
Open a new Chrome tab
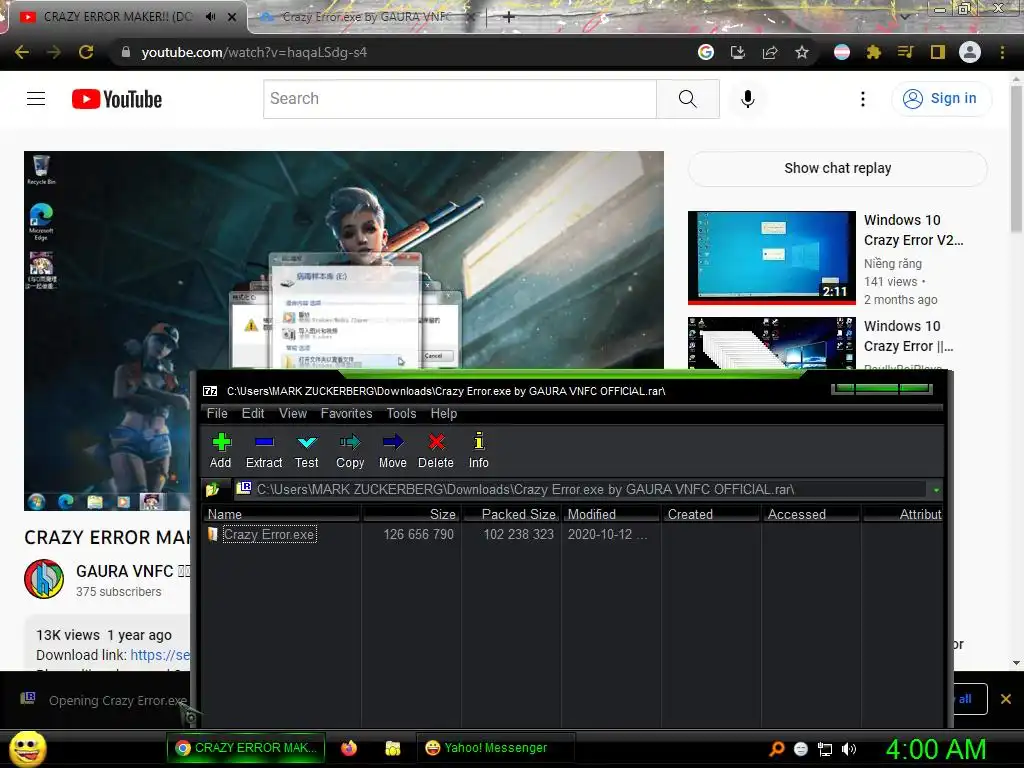(x=508, y=17)
